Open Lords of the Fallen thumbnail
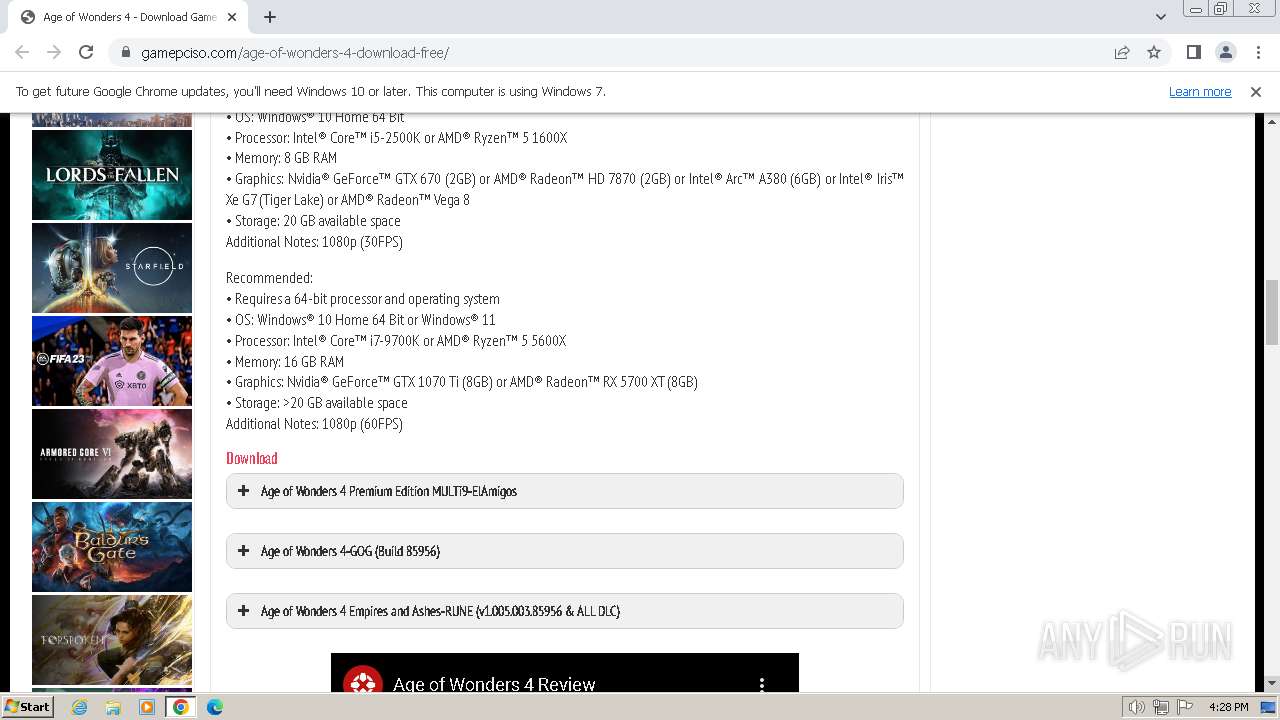 pos(112,175)
